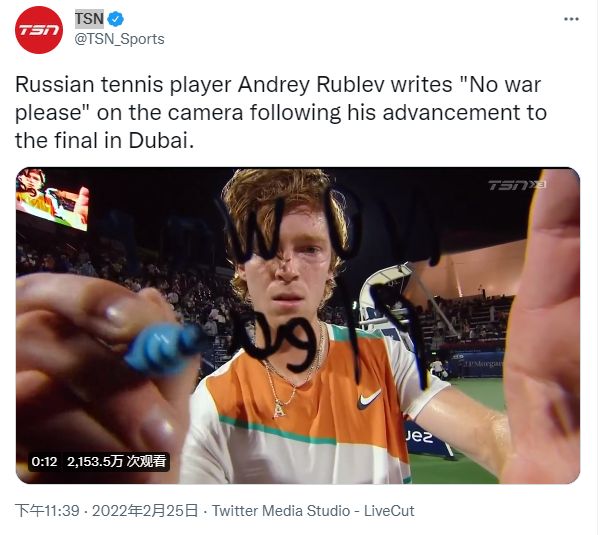Open the TSN display name link
Screen dimensions: 600x535
[x=89, y=19]
